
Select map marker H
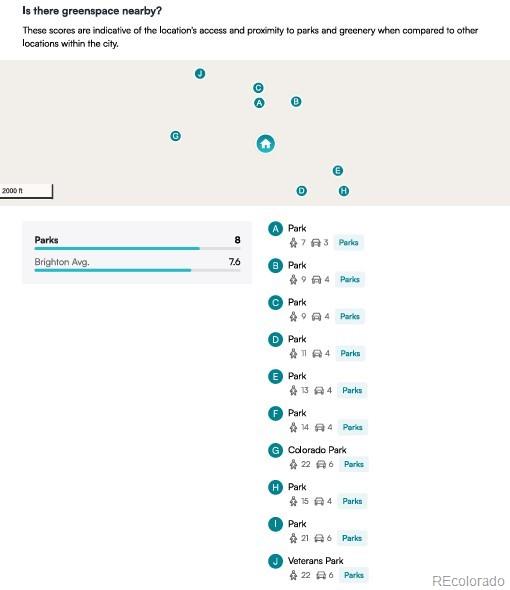tap(344, 191)
